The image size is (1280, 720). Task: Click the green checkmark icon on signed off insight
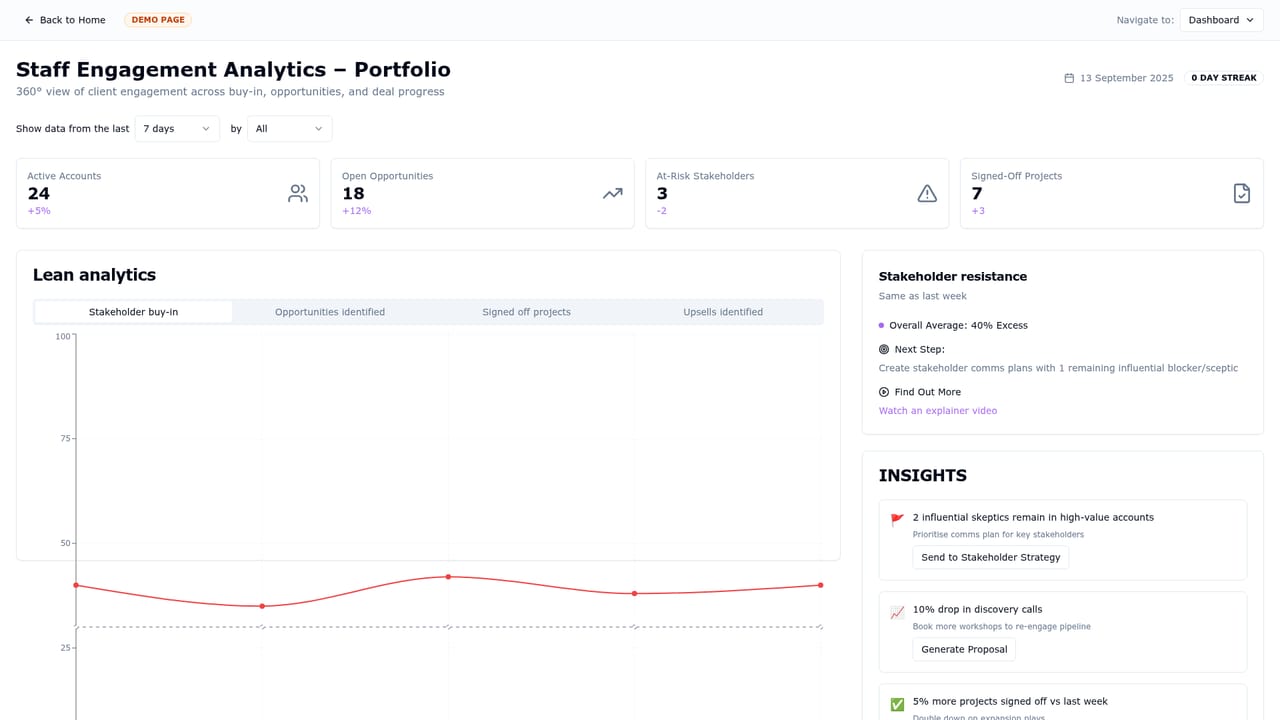pos(897,704)
